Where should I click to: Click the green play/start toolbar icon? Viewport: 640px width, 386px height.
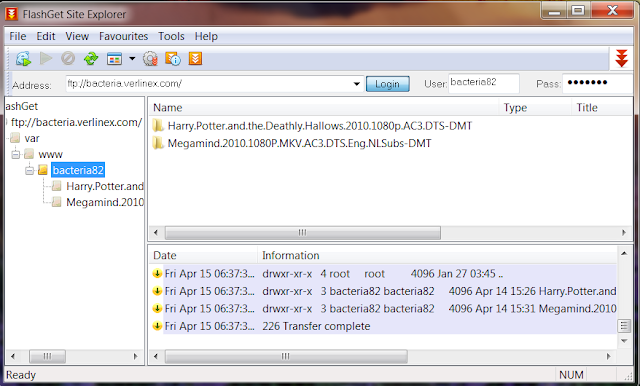(x=46, y=58)
